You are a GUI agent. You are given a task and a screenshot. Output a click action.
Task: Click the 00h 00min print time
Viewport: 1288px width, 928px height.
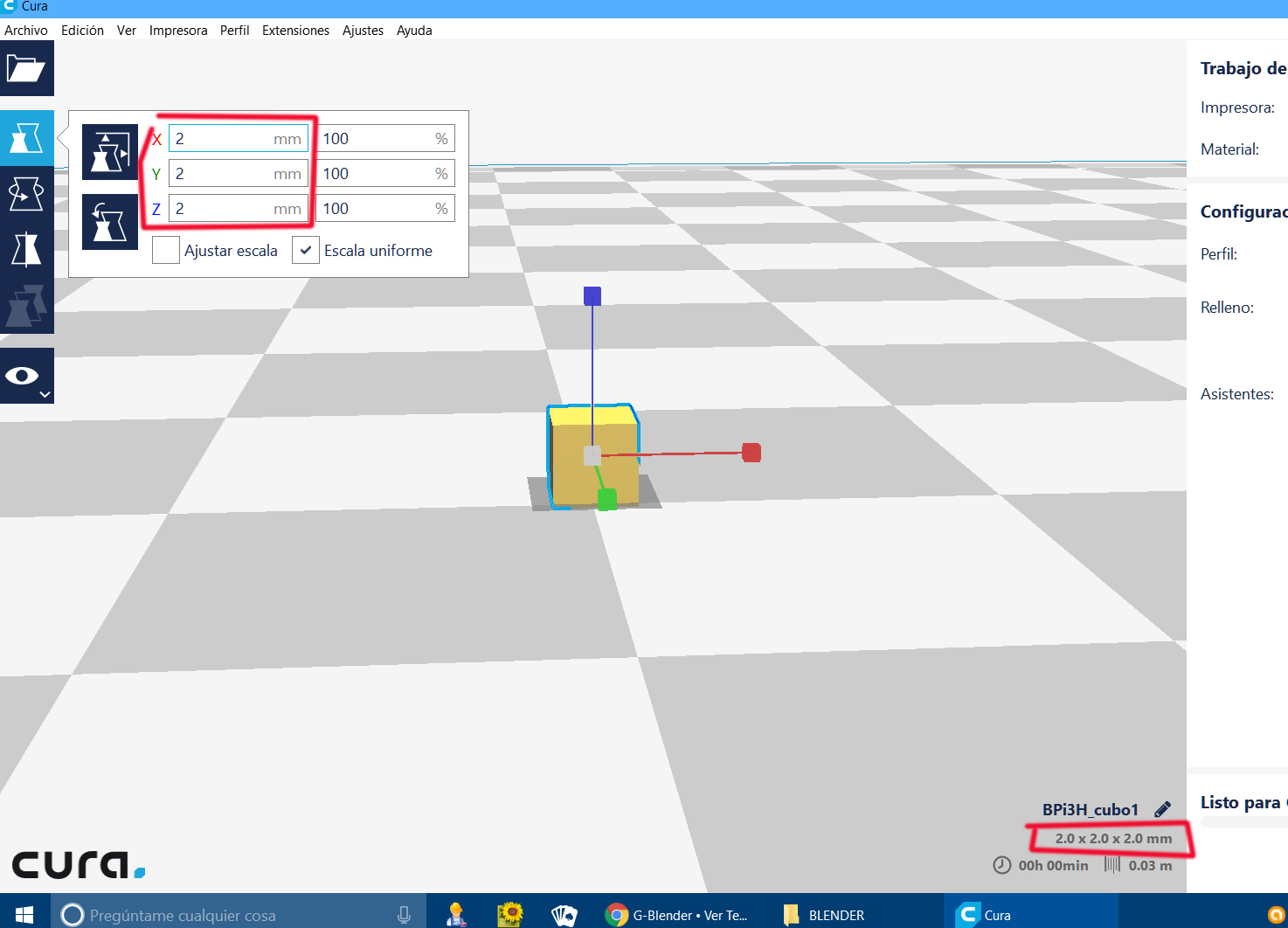tap(1054, 866)
